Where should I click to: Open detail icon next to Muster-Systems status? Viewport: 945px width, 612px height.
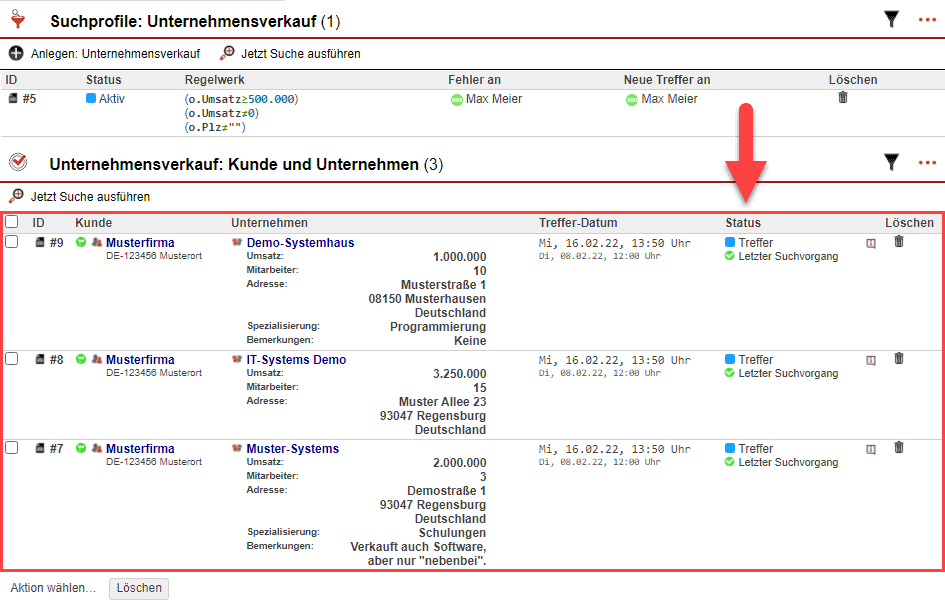point(871,449)
